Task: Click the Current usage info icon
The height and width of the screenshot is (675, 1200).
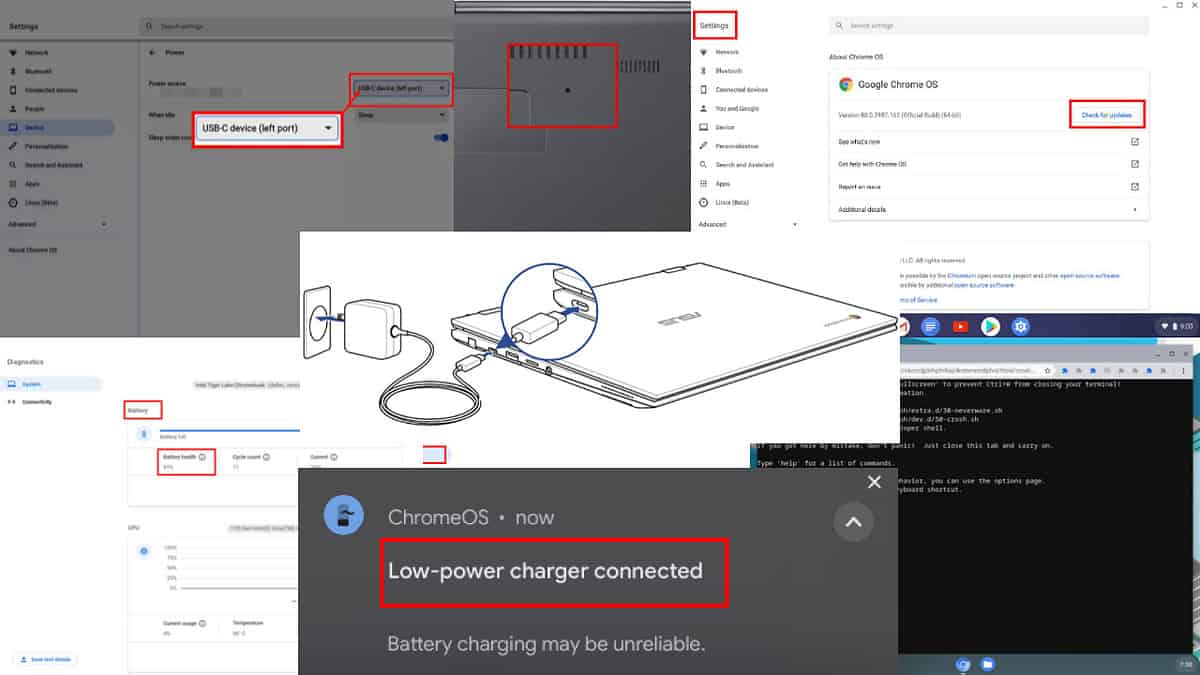Action: (x=202, y=623)
